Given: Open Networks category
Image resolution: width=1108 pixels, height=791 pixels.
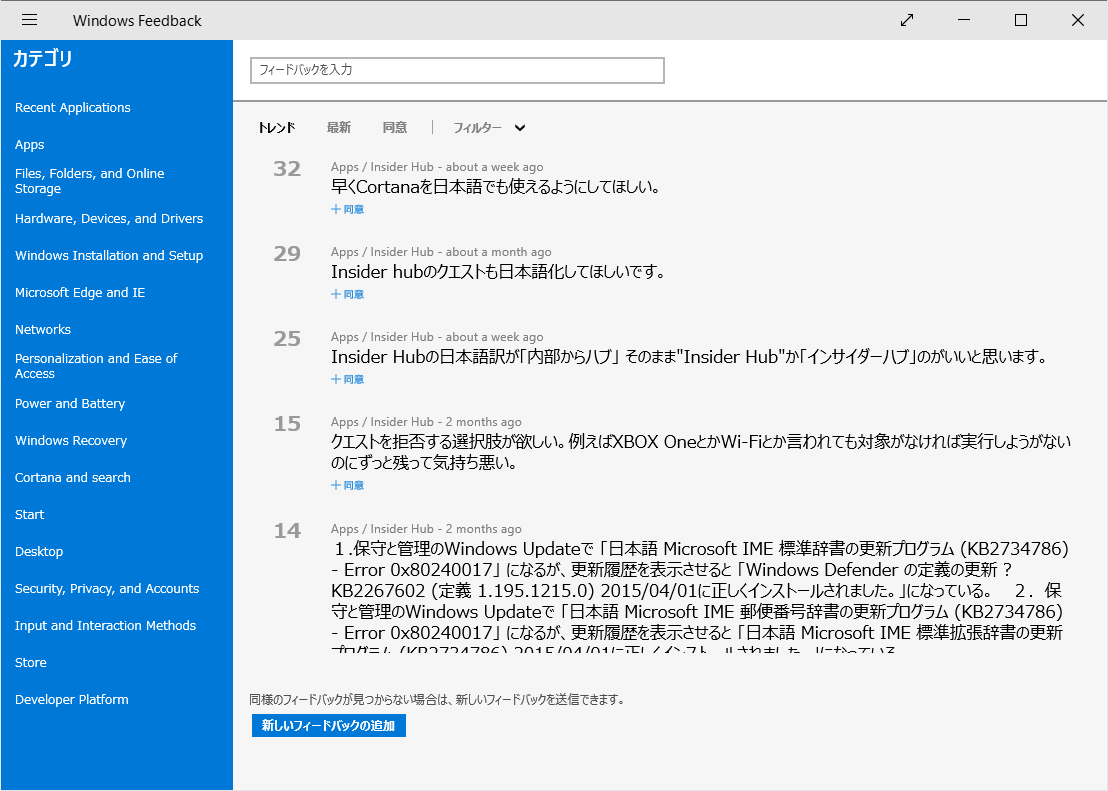Looking at the screenshot, I should click(x=43, y=329).
